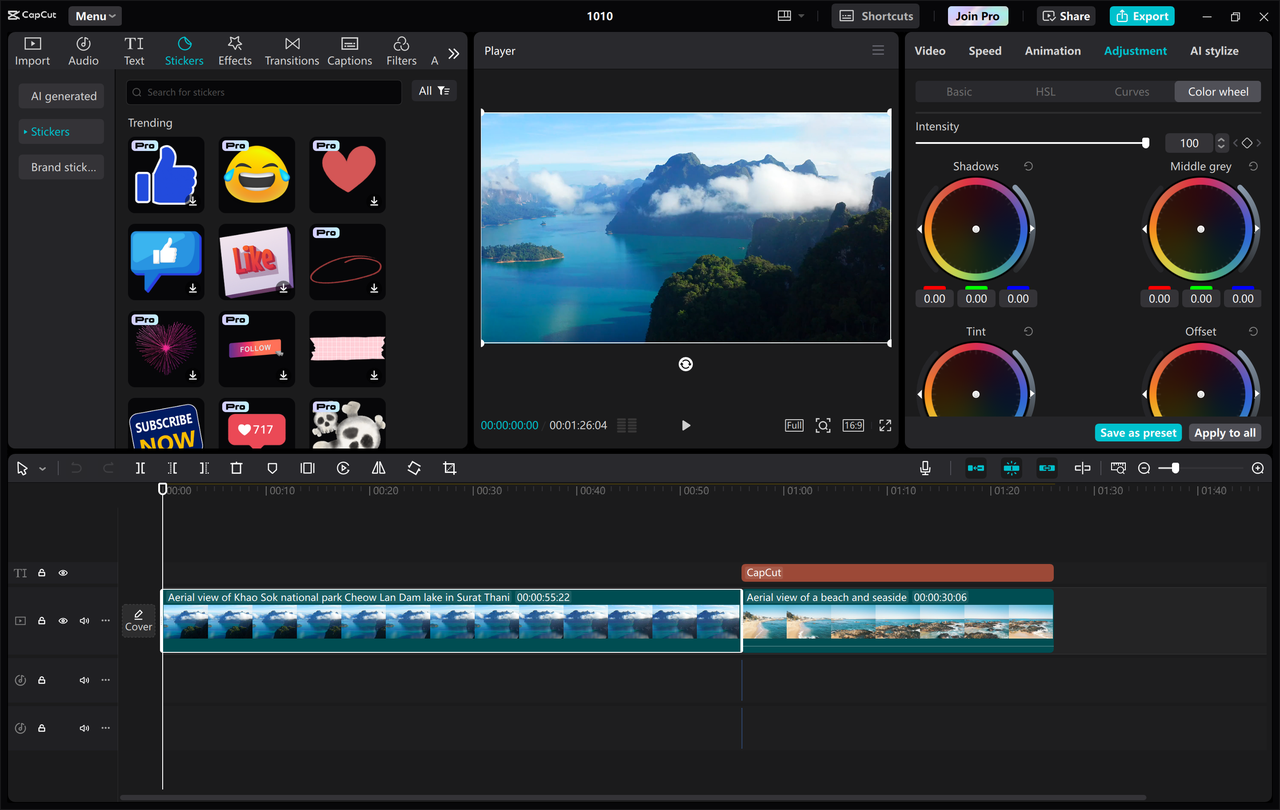This screenshot has height=810, width=1280.
Task: Select the HSL adjustment sub-tab
Action: click(1045, 91)
